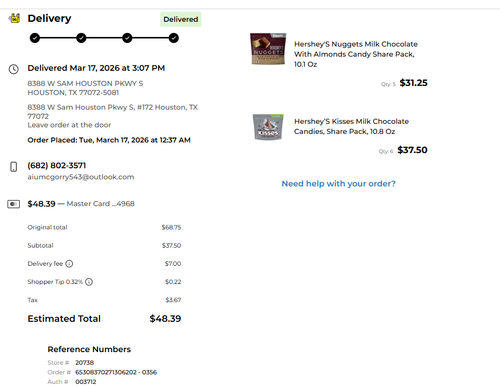Open Hershey's Nuggets product thumbnail

(268, 49)
